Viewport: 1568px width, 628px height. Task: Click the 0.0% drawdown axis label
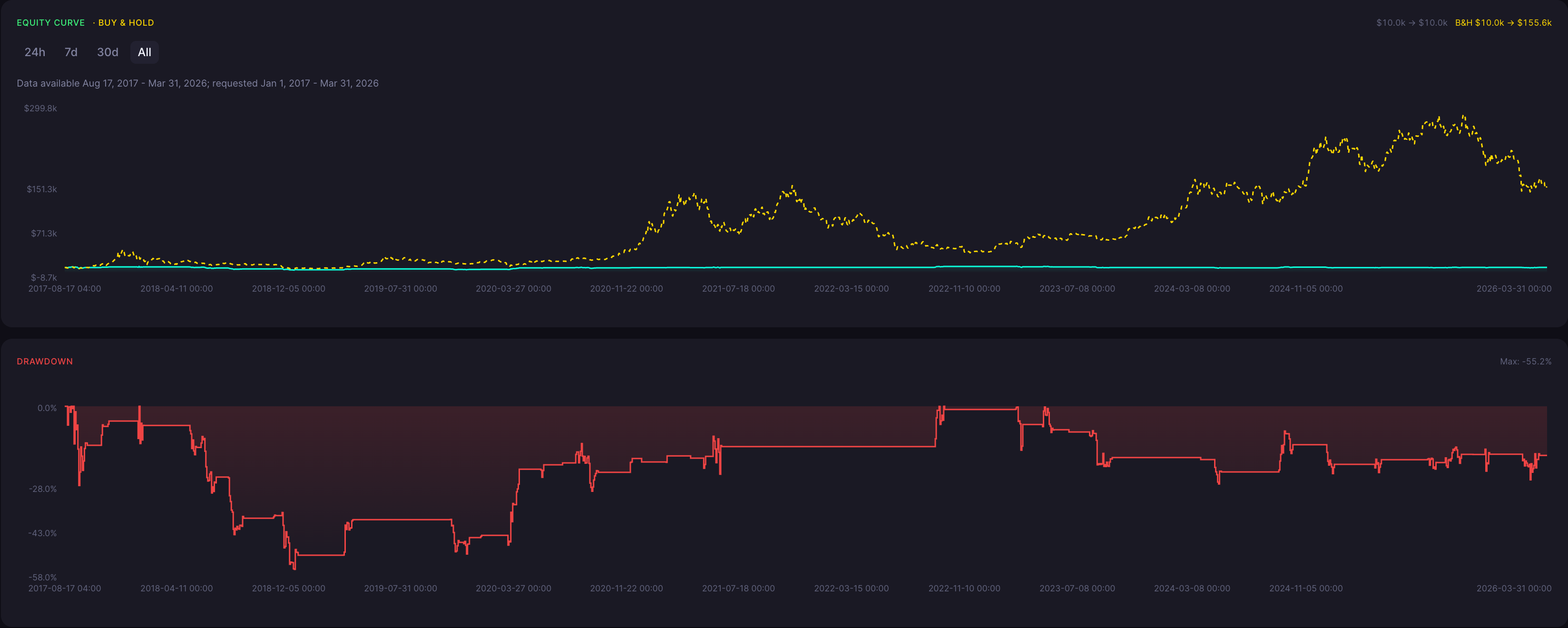(47, 408)
